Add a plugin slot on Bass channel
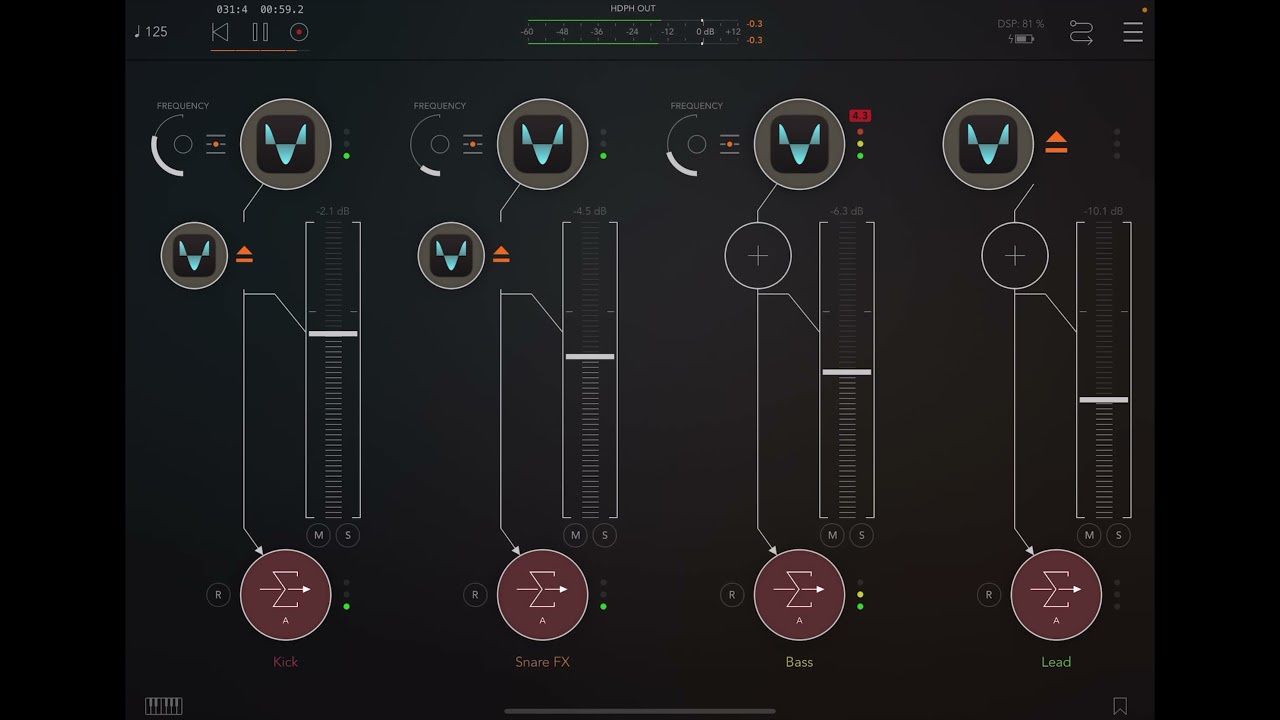1280x720 pixels. click(758, 256)
